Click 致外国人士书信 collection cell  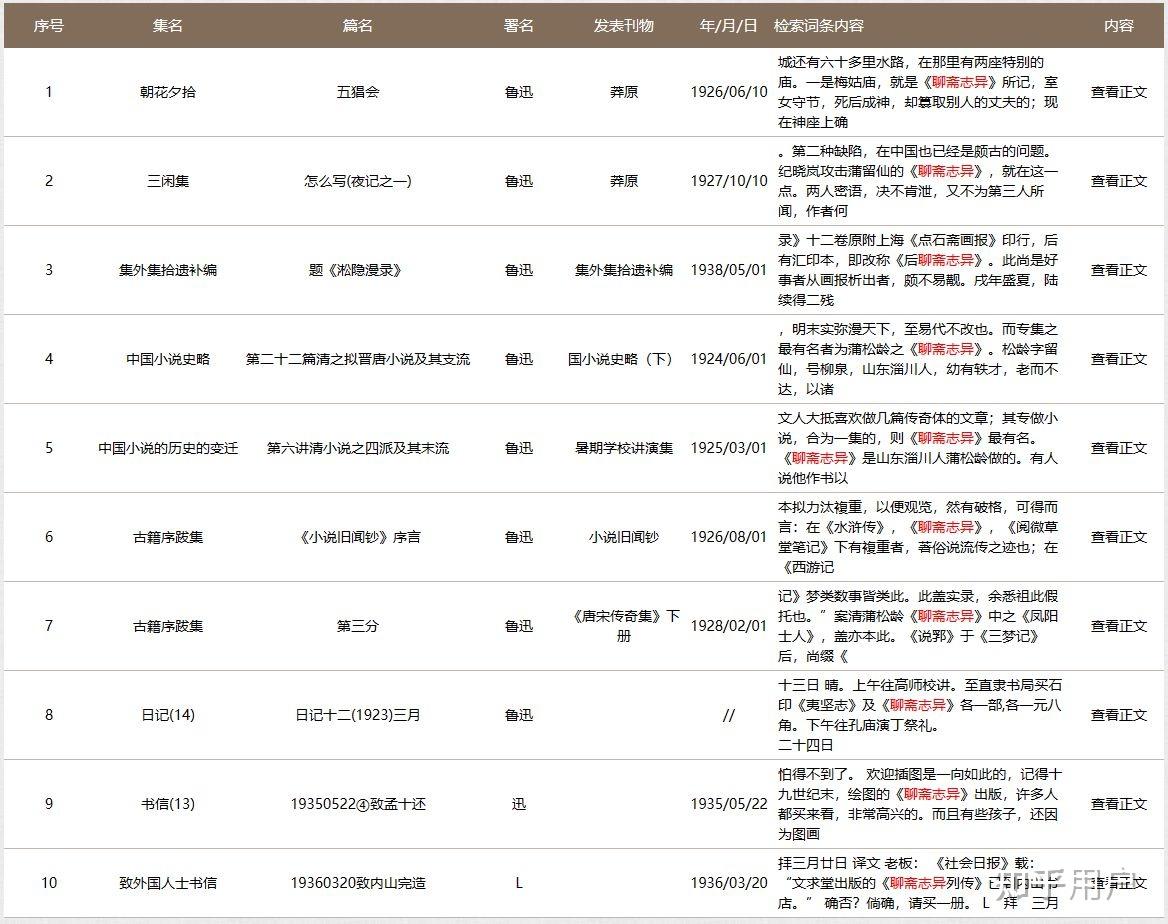point(168,883)
